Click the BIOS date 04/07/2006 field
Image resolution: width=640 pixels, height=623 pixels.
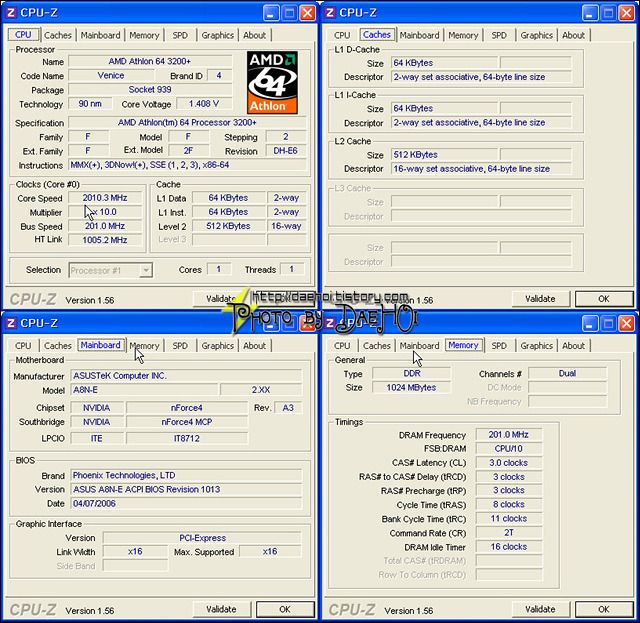point(186,503)
